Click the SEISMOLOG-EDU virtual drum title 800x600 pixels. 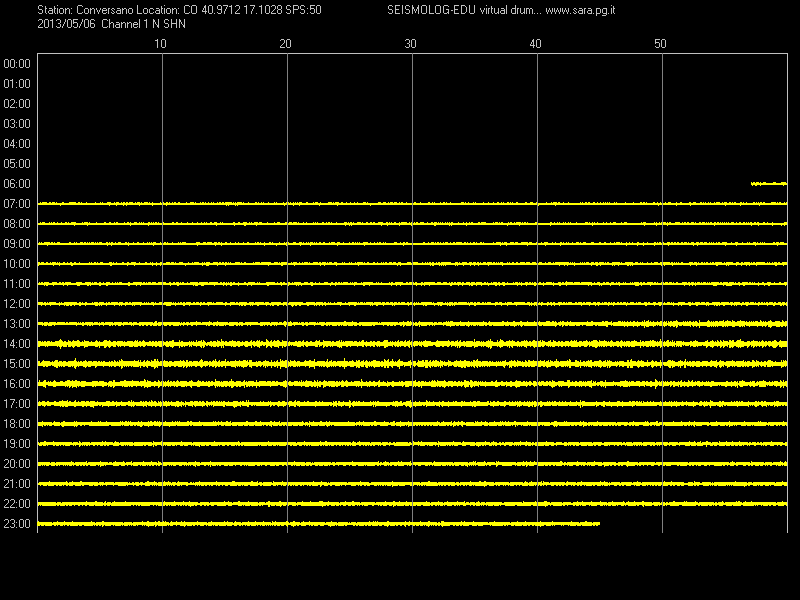tap(463, 10)
